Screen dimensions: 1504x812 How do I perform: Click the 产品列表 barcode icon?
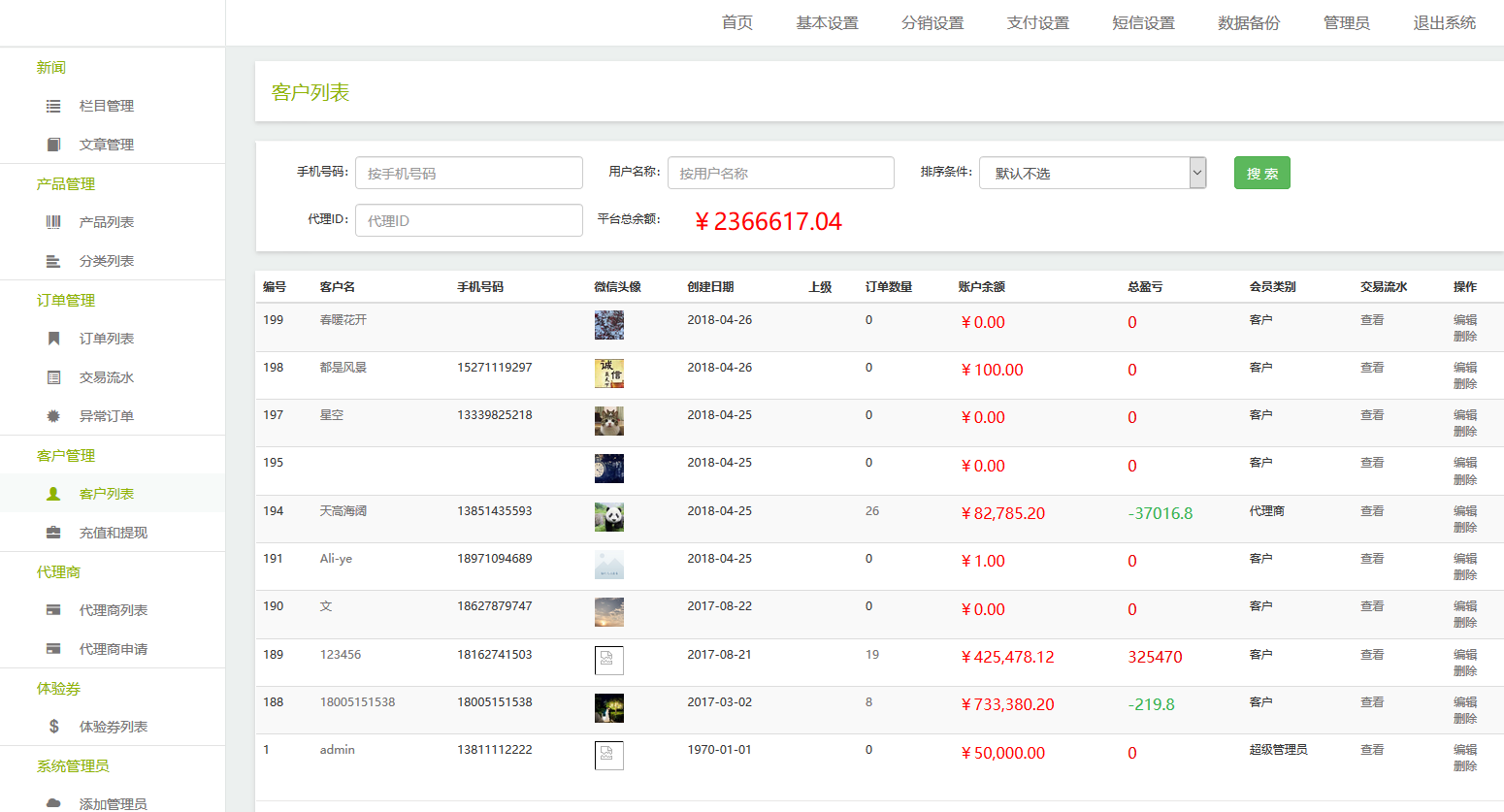pyautogui.click(x=53, y=222)
